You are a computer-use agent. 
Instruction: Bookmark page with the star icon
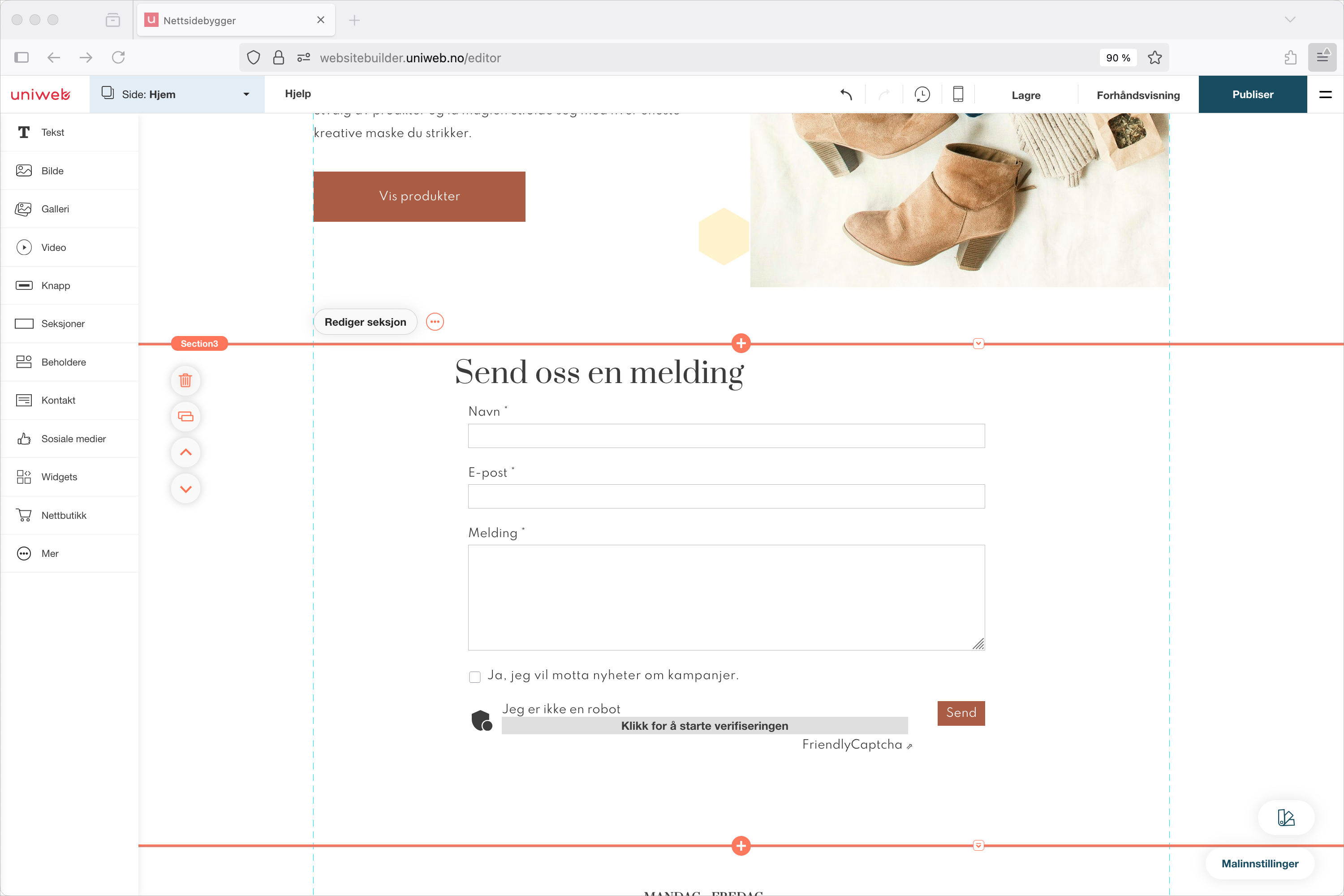[x=1154, y=58]
